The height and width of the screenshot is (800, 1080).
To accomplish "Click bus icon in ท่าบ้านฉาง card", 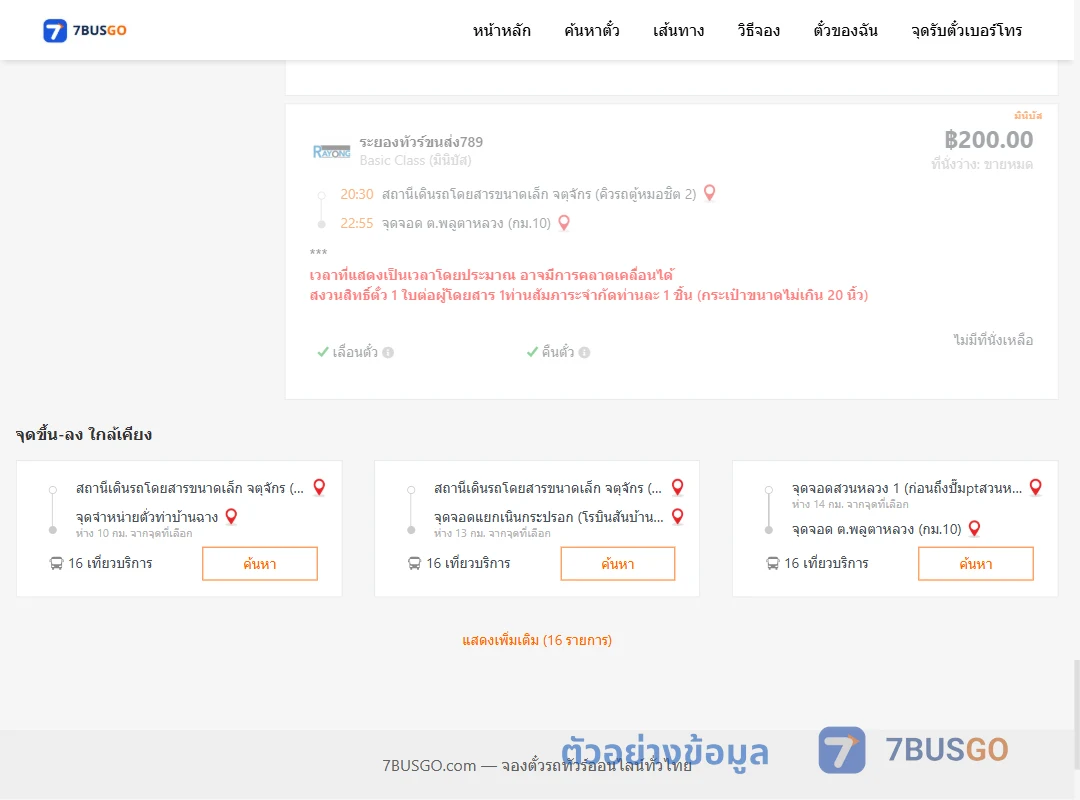I will coord(56,564).
